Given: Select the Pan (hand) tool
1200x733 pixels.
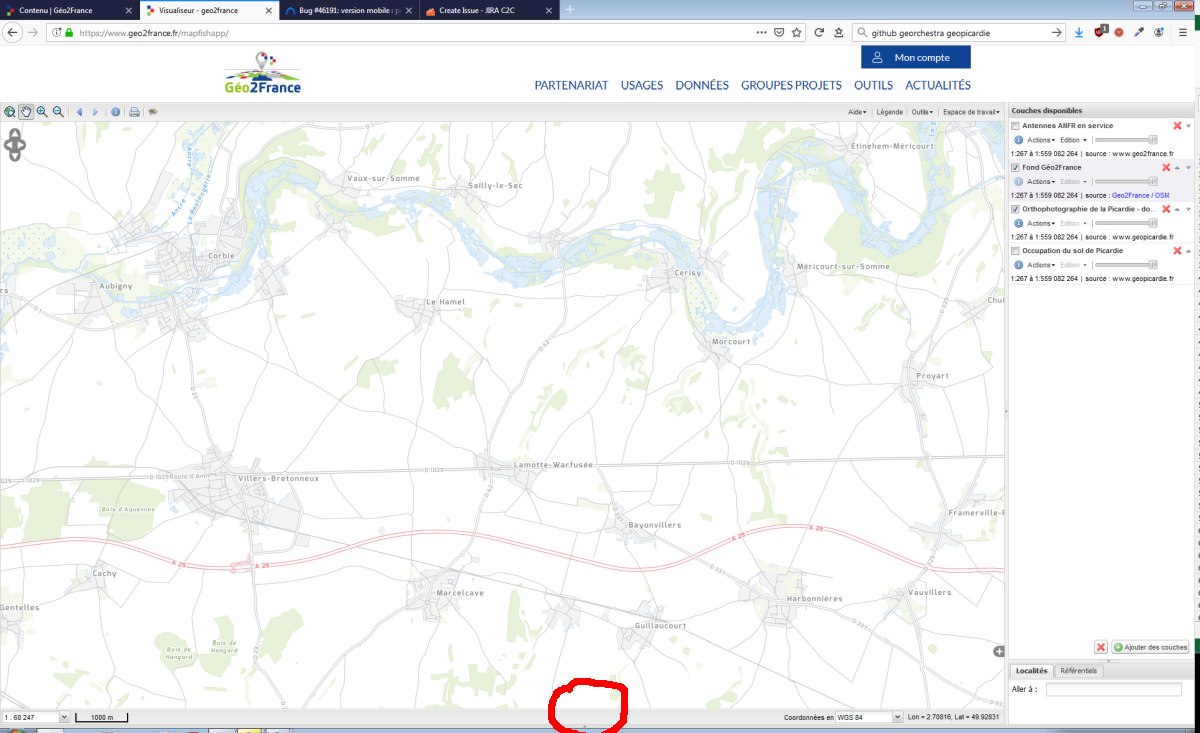Looking at the screenshot, I should coord(27,112).
